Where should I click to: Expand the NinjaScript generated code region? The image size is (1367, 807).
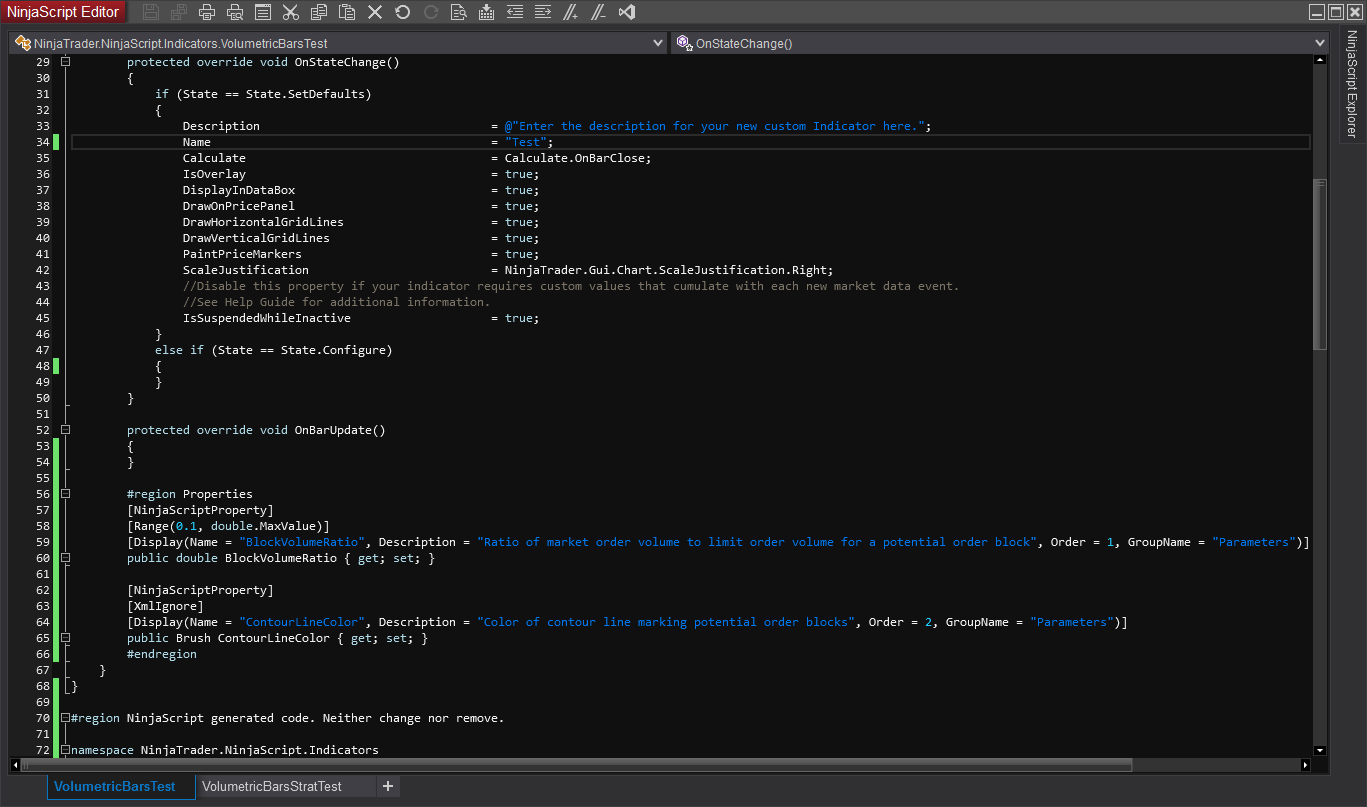[x=66, y=718]
